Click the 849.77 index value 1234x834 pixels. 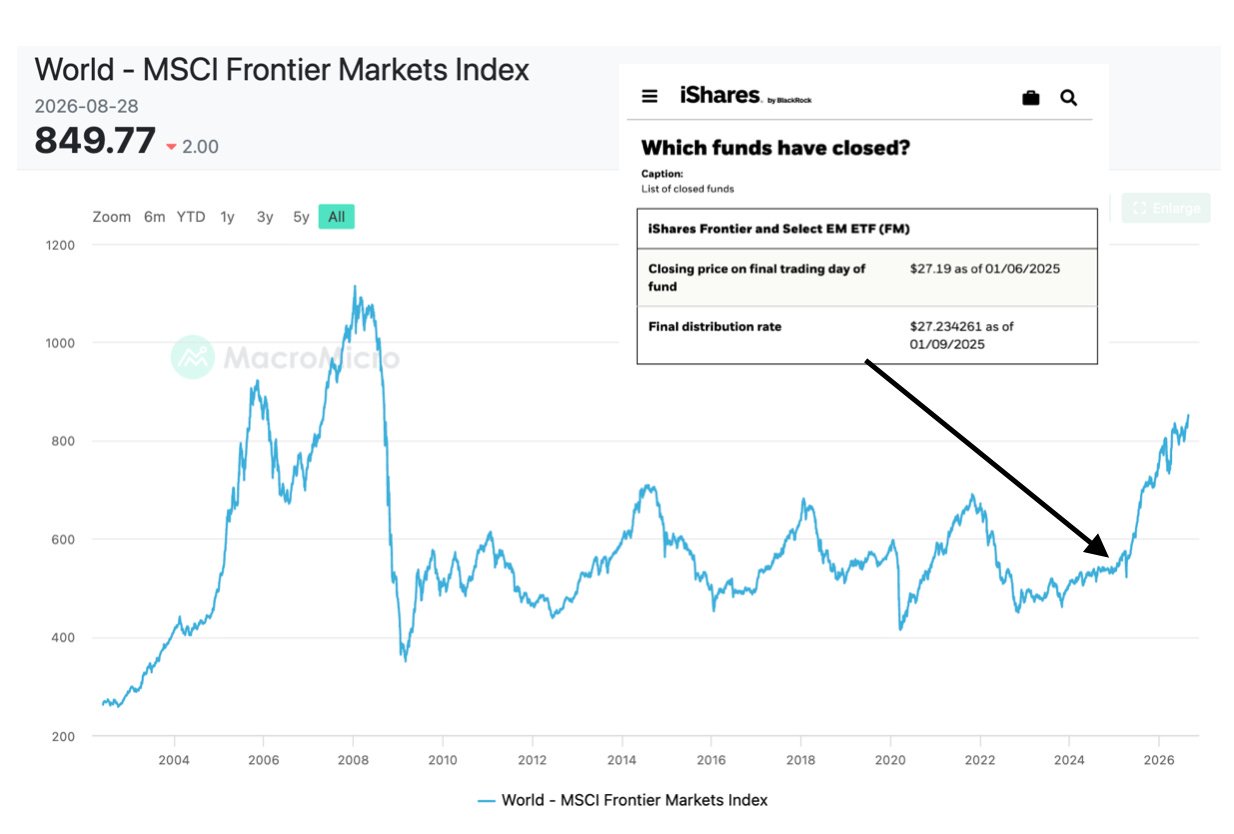(x=95, y=141)
